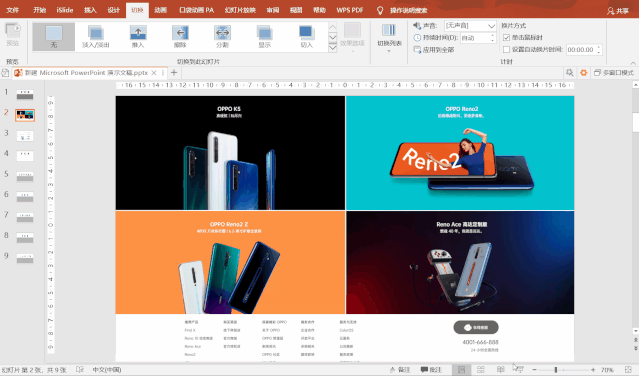Switch to the 开始 Home tab
This screenshot has height=376, width=639.
(40, 10)
